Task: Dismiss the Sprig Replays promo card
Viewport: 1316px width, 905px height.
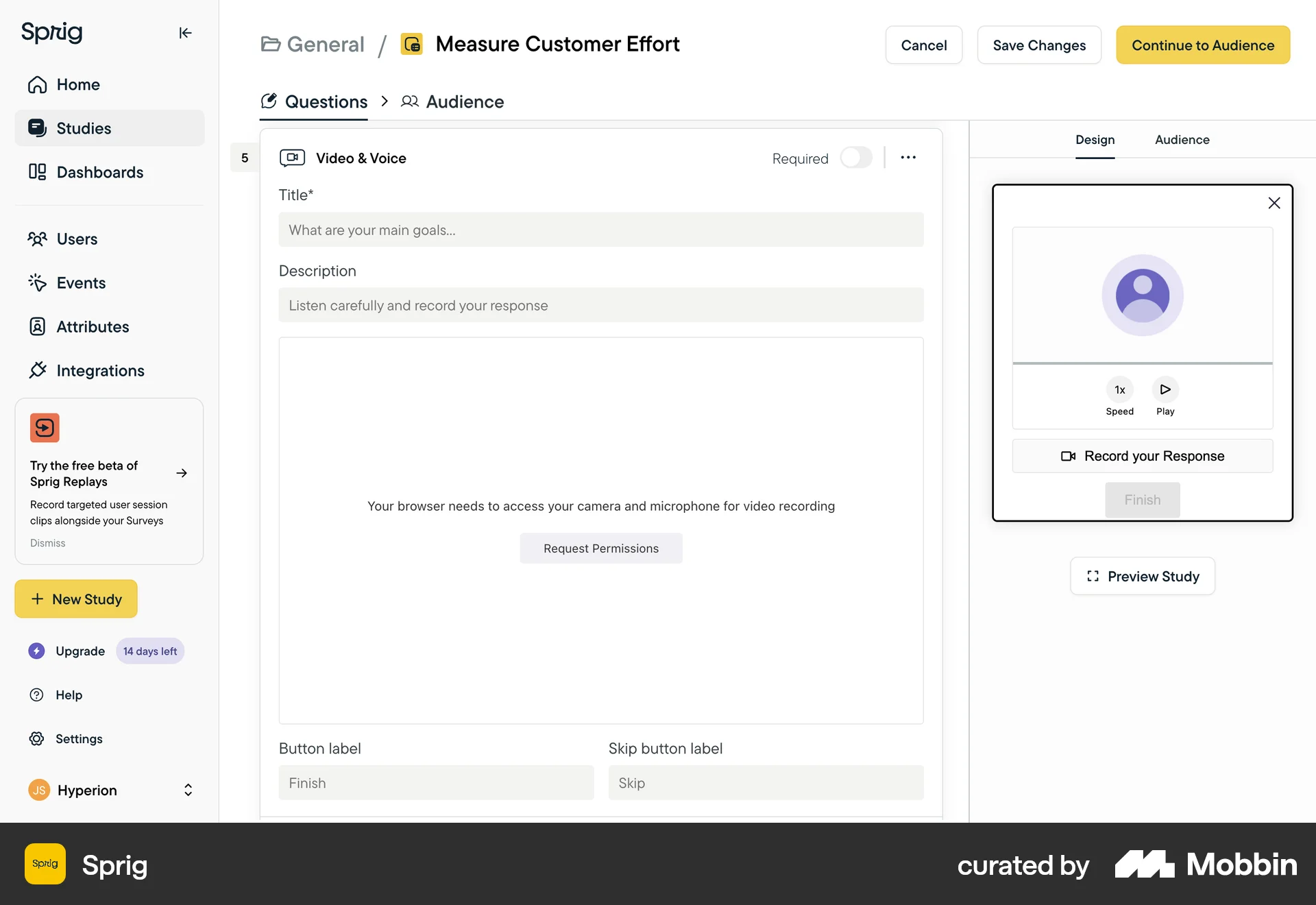Action: click(x=48, y=543)
